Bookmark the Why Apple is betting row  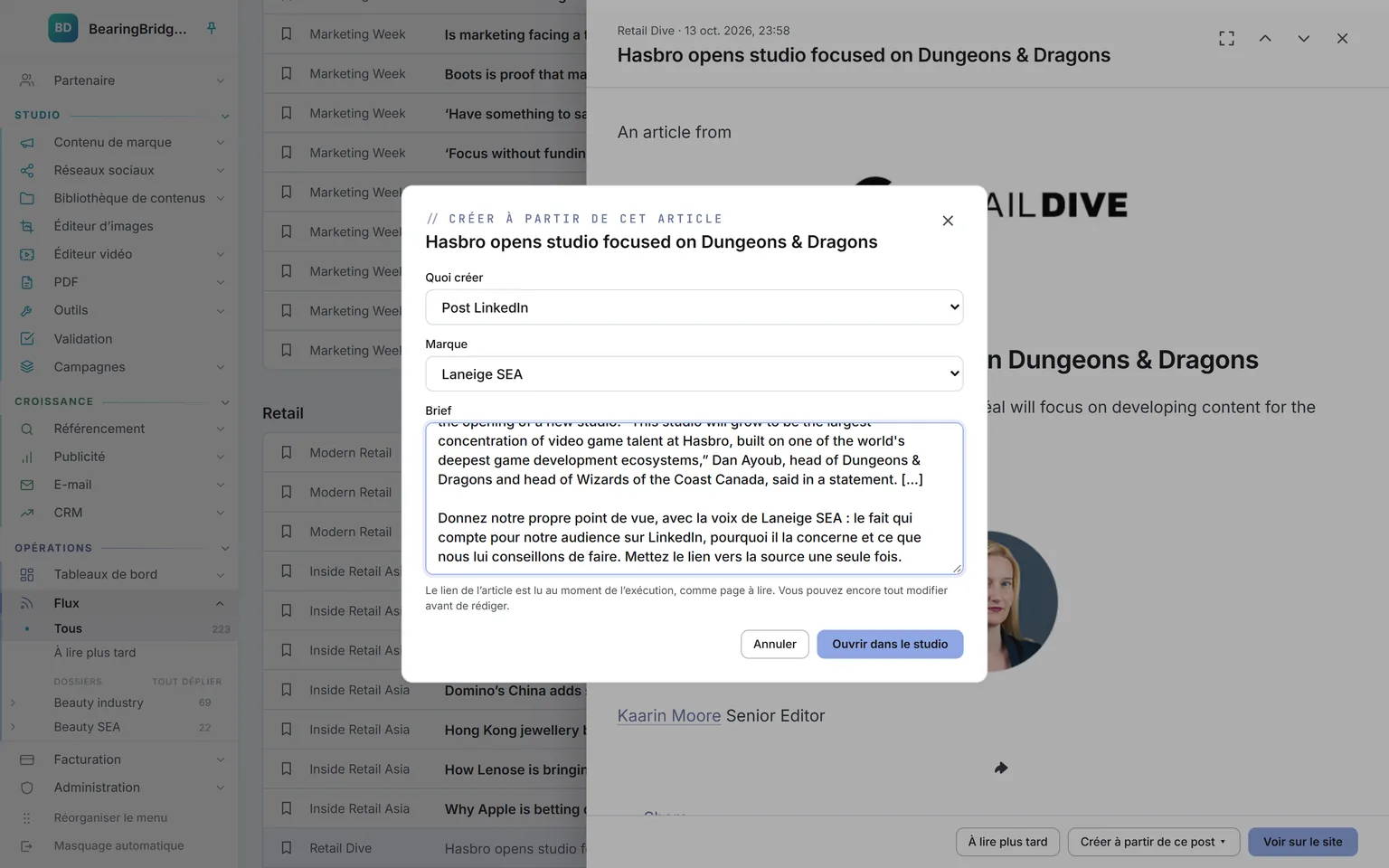pos(287,808)
